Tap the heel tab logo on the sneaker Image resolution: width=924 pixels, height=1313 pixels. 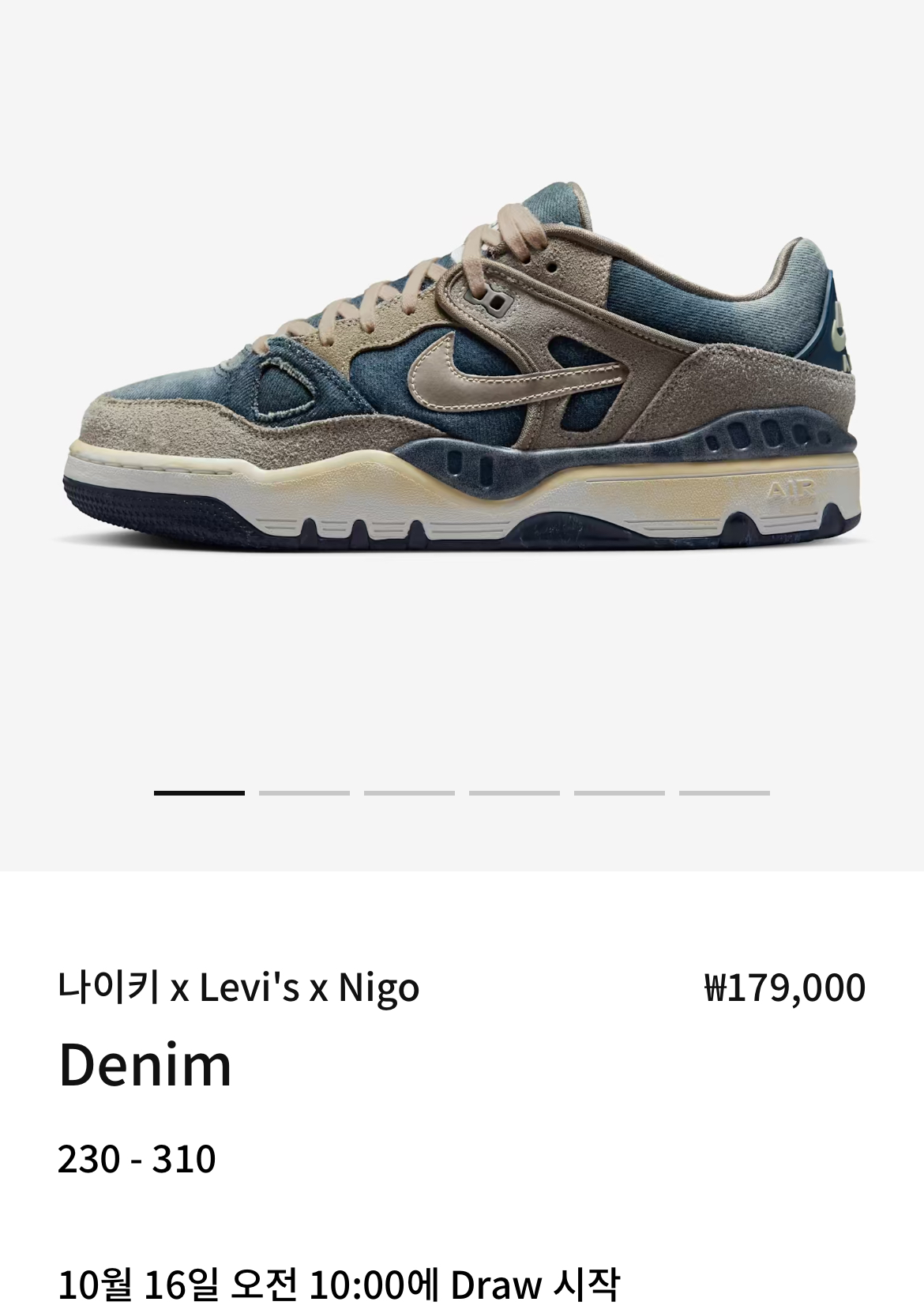pos(843,325)
